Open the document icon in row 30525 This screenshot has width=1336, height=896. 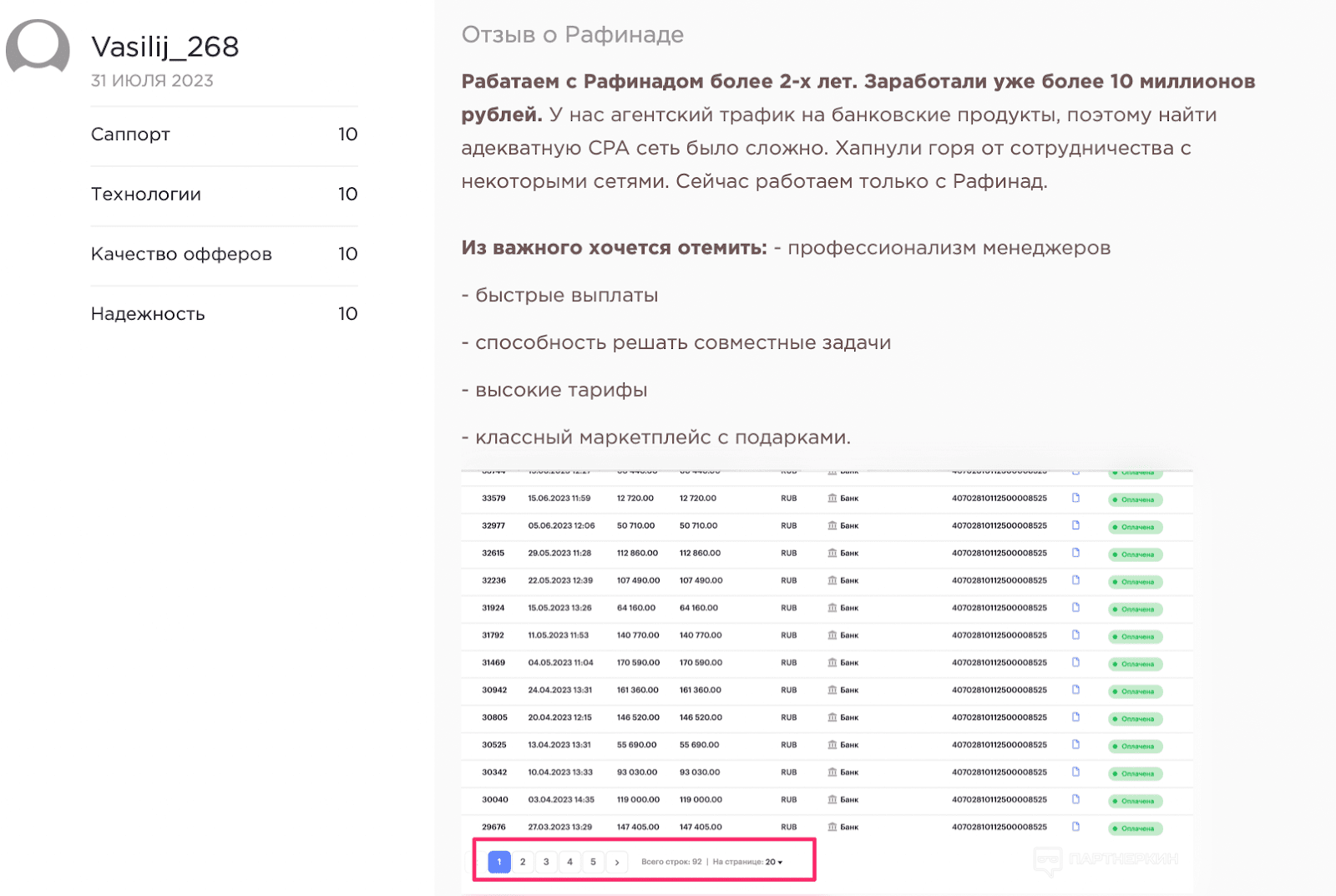[x=1075, y=744]
